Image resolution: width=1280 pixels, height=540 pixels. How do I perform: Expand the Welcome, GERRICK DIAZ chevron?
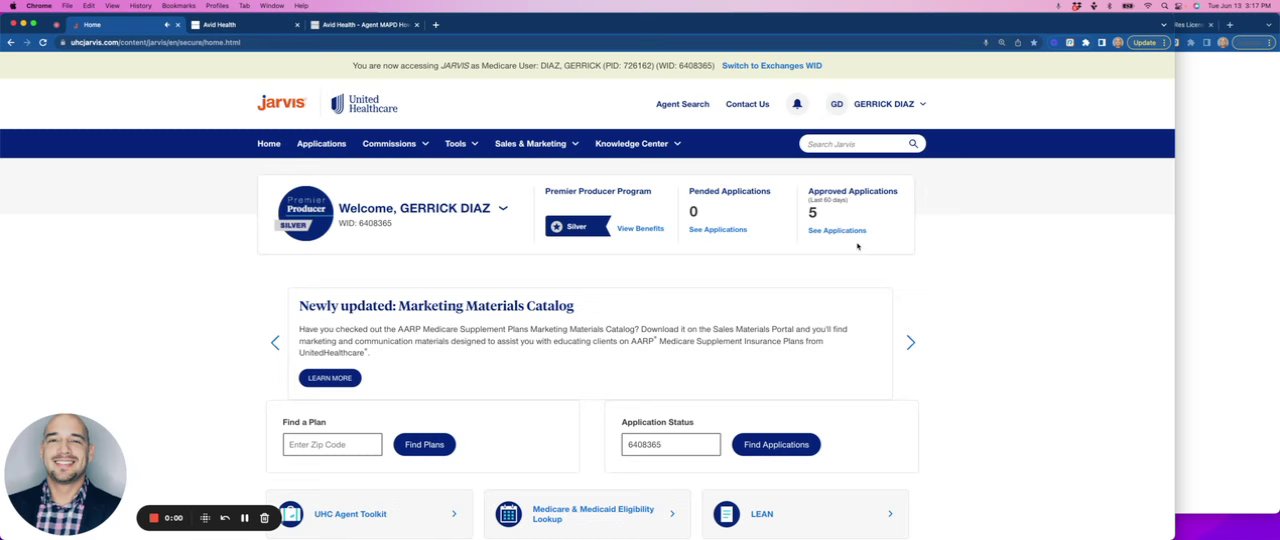(503, 208)
